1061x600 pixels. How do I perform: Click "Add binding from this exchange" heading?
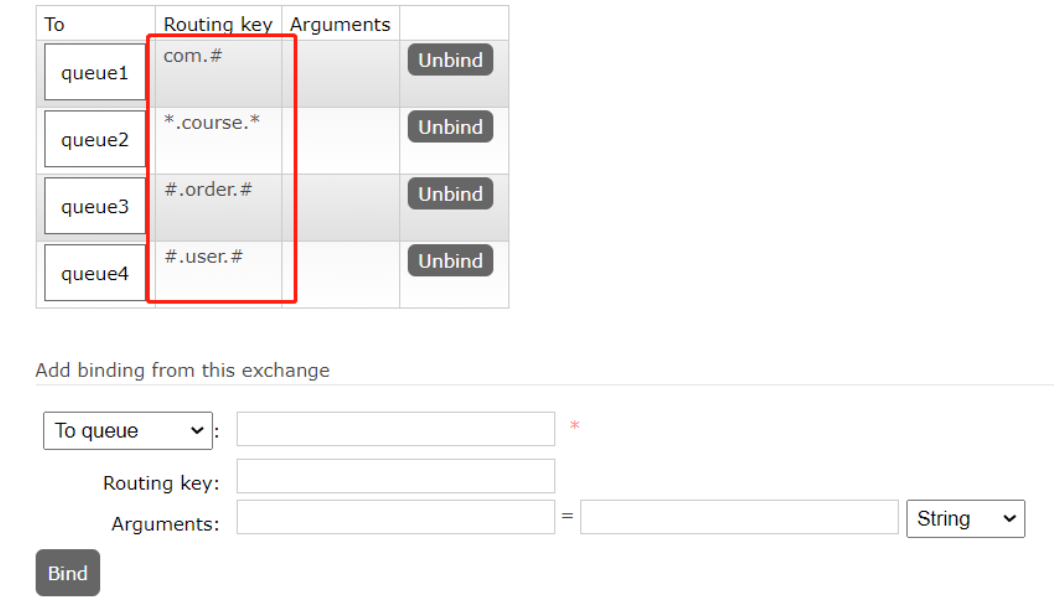point(183,370)
